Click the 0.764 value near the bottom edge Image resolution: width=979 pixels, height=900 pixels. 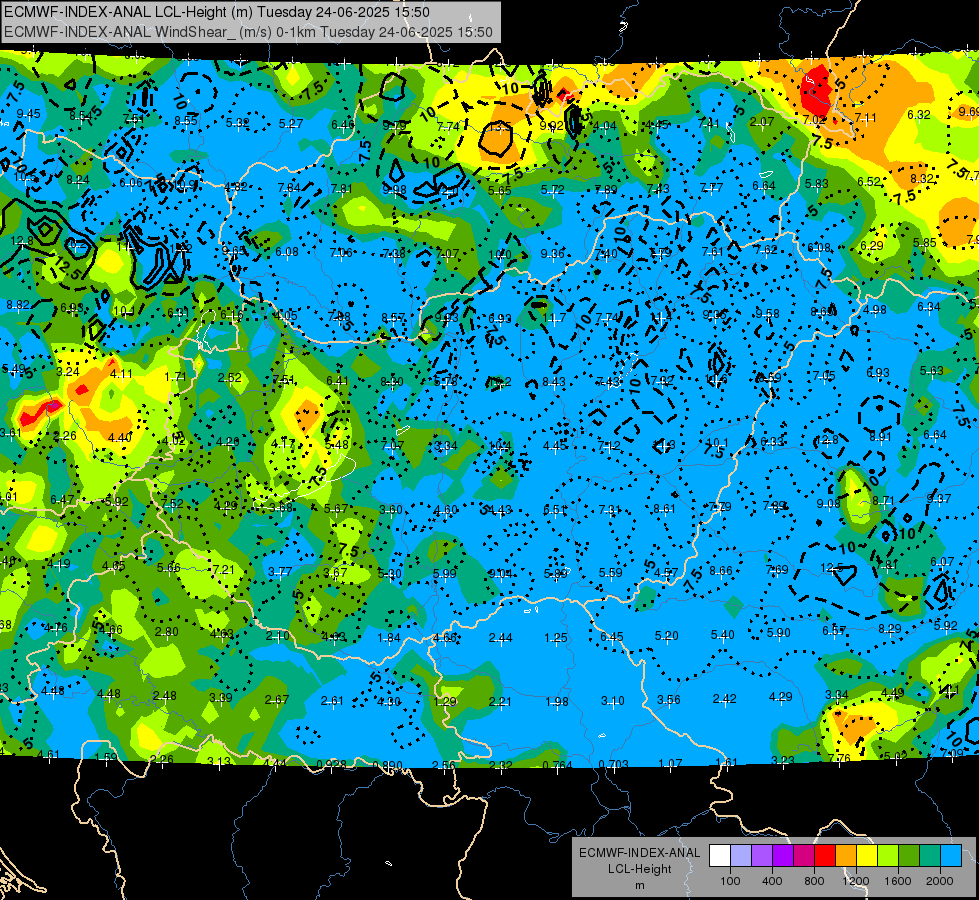pos(557,765)
